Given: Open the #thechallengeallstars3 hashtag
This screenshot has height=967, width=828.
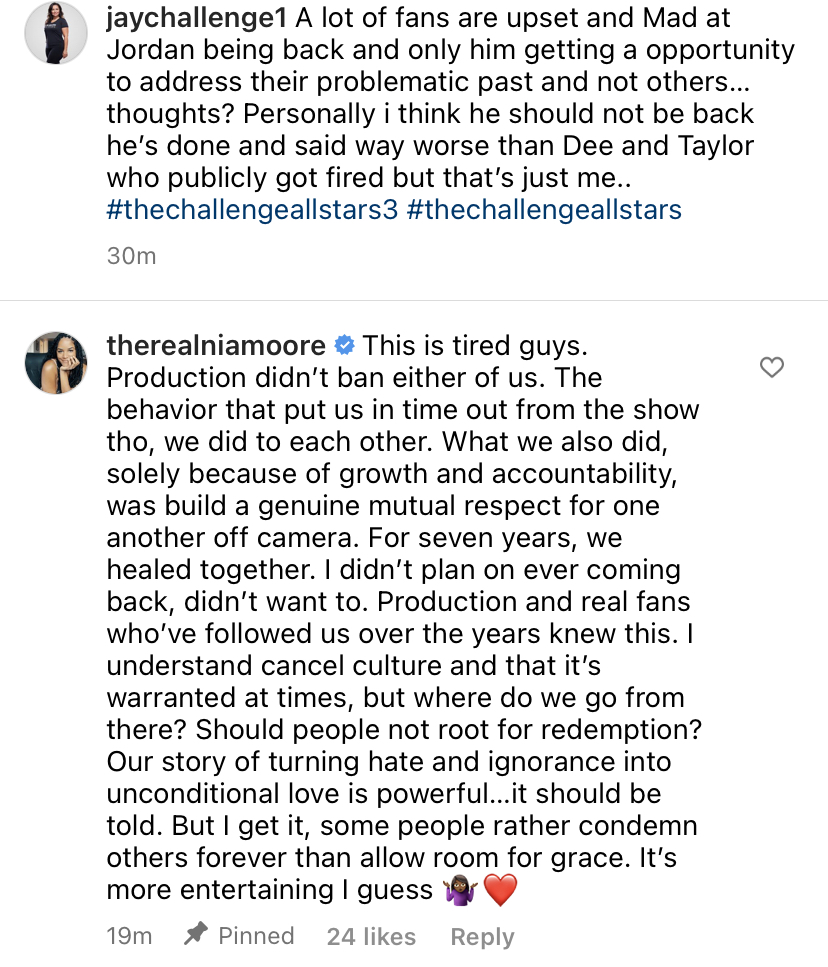Looking at the screenshot, I should pyautogui.click(x=252, y=210).
